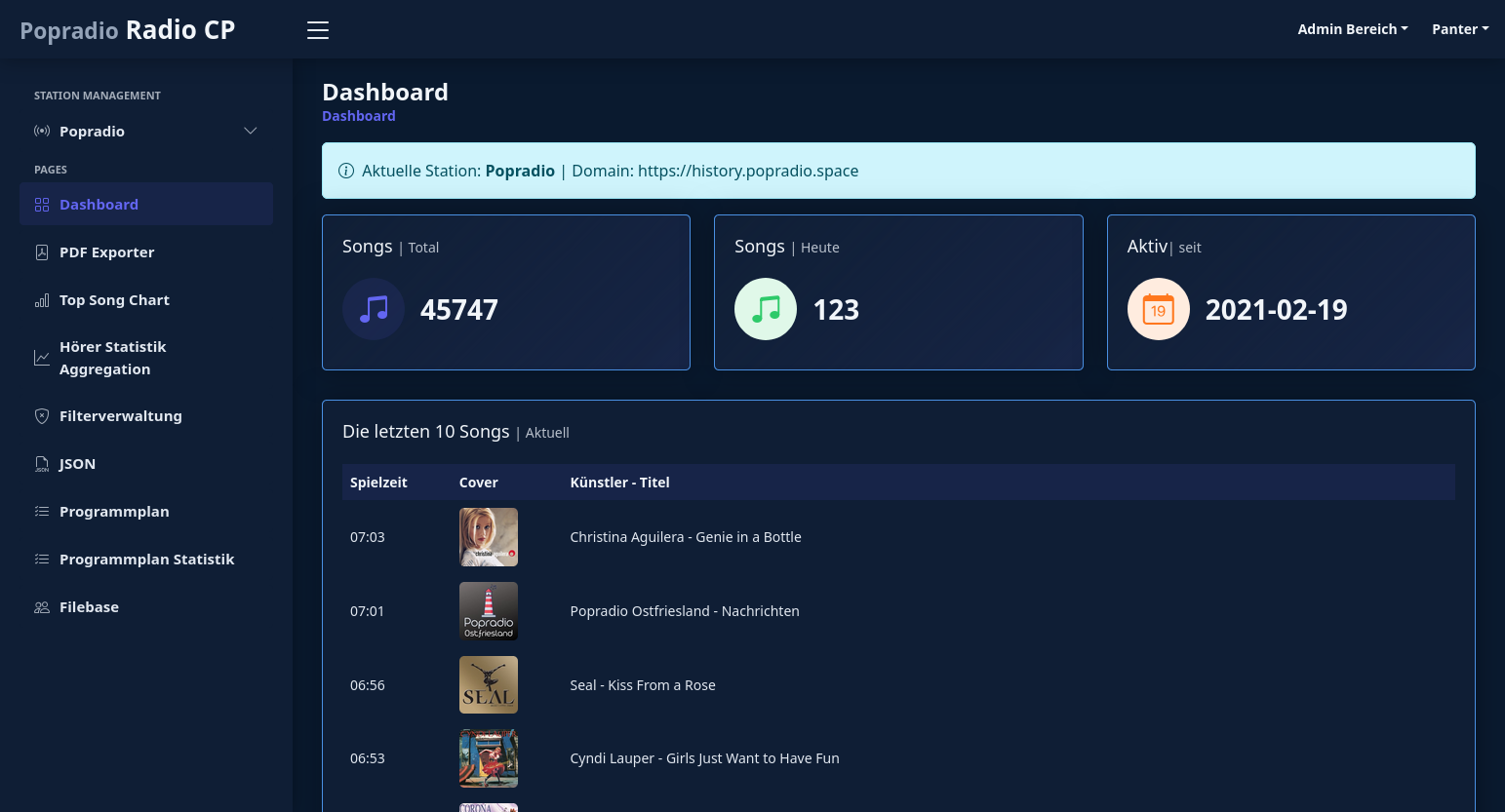
Task: Click the PDF Exporter icon in sidebar
Action: [x=41, y=251]
